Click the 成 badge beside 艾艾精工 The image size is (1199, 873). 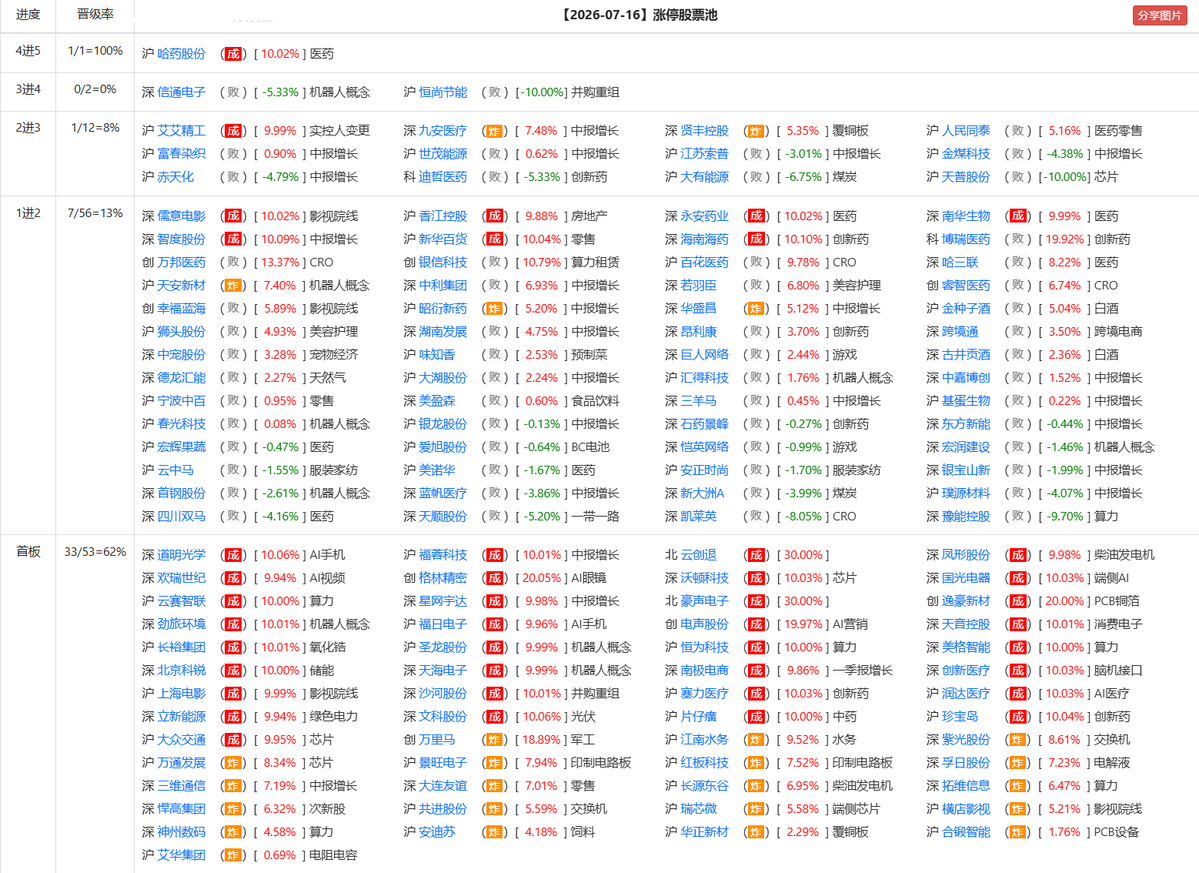point(233,131)
